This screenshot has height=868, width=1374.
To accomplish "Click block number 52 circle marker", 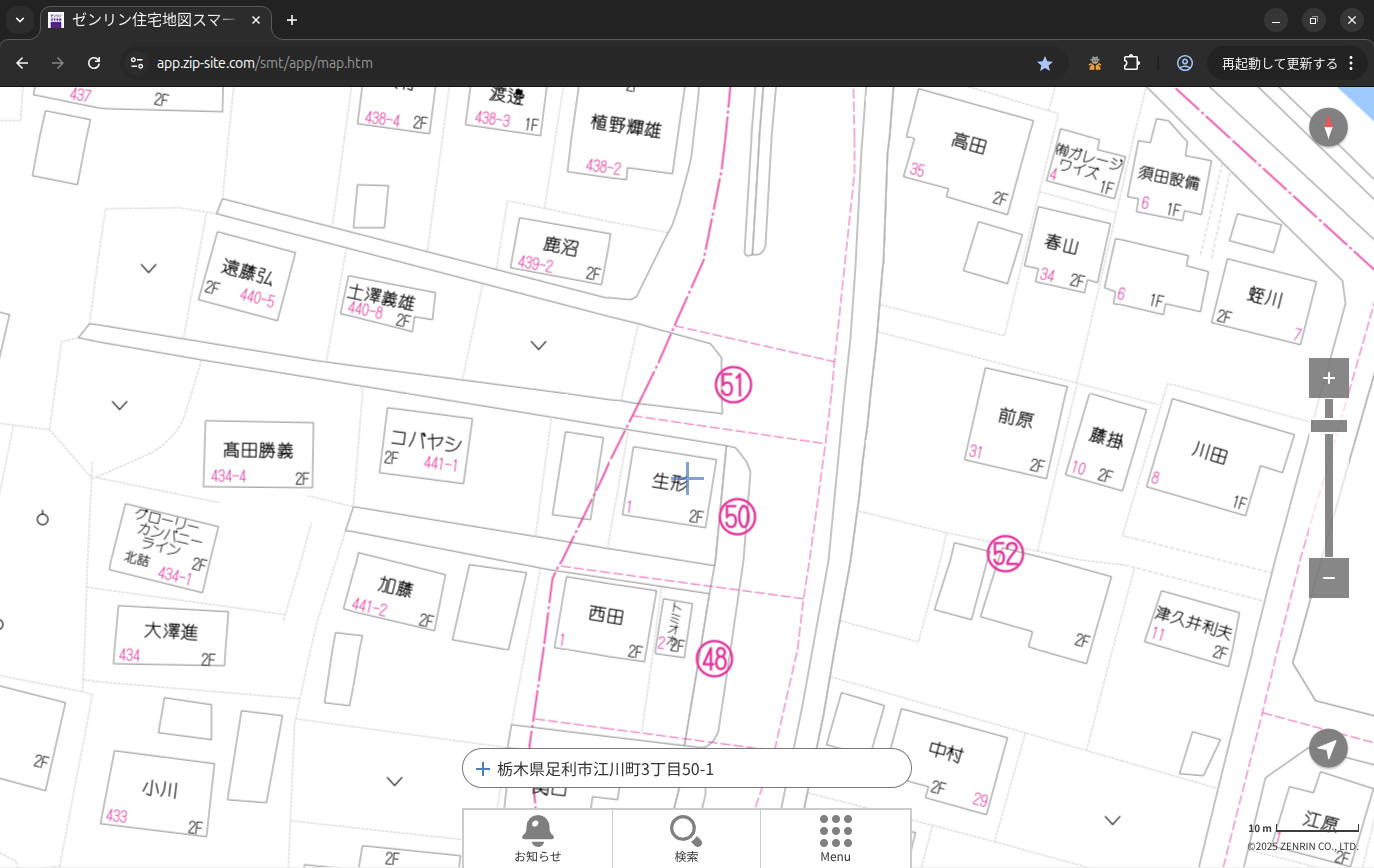I will [x=1006, y=553].
